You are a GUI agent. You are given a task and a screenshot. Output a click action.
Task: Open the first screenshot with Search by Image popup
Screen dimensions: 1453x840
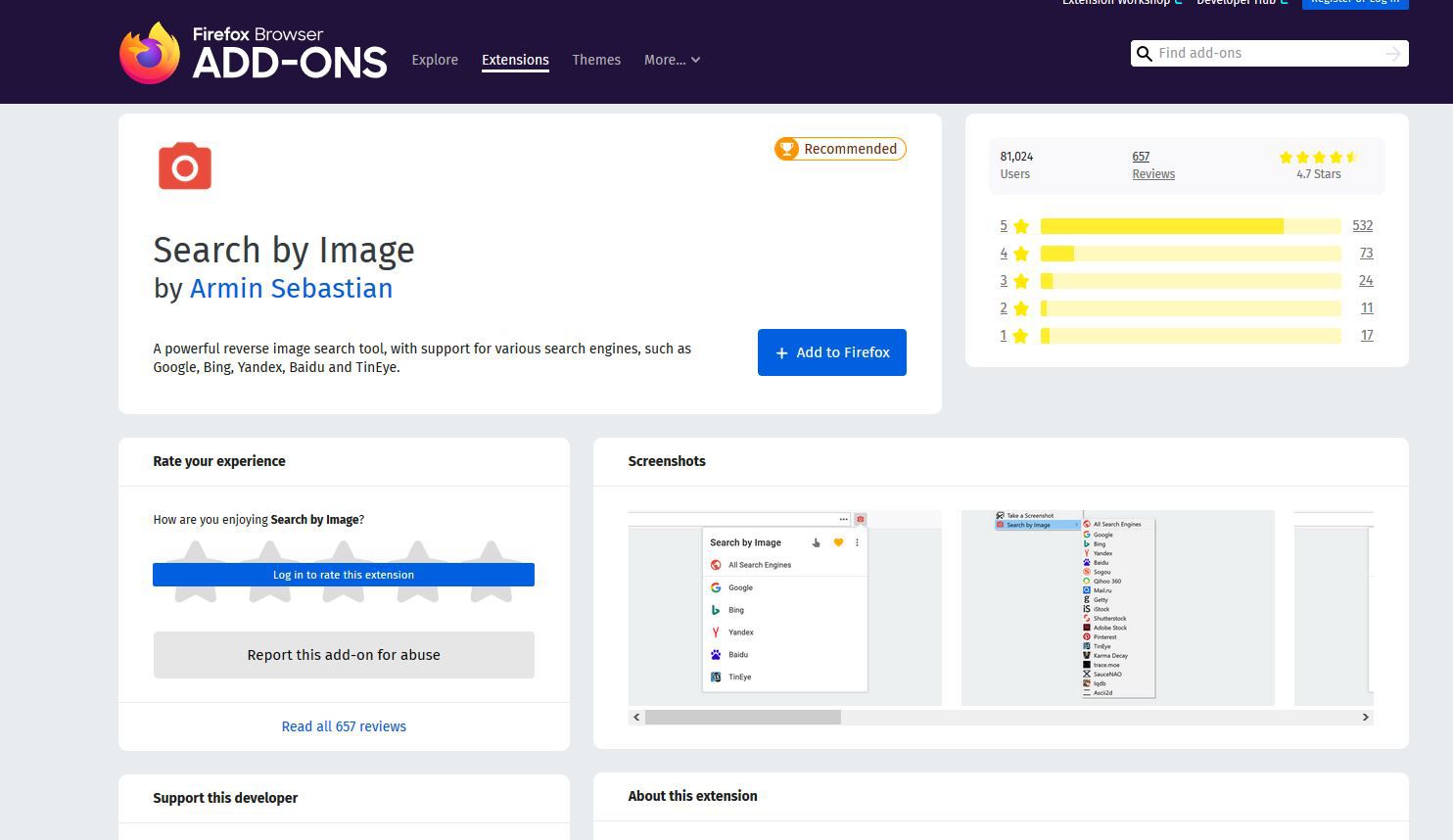click(x=785, y=608)
